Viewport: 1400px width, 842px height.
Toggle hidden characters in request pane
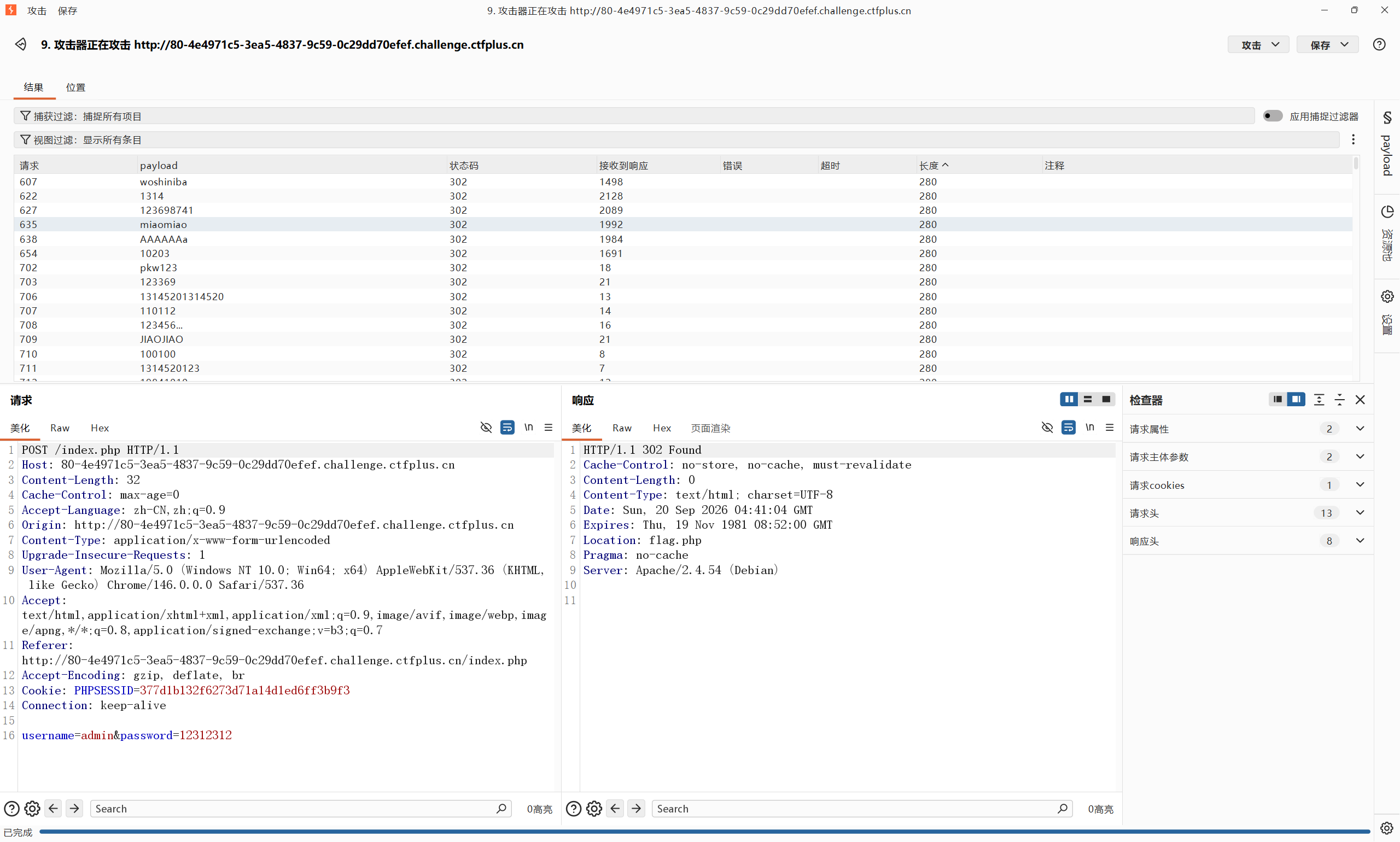coord(486,427)
